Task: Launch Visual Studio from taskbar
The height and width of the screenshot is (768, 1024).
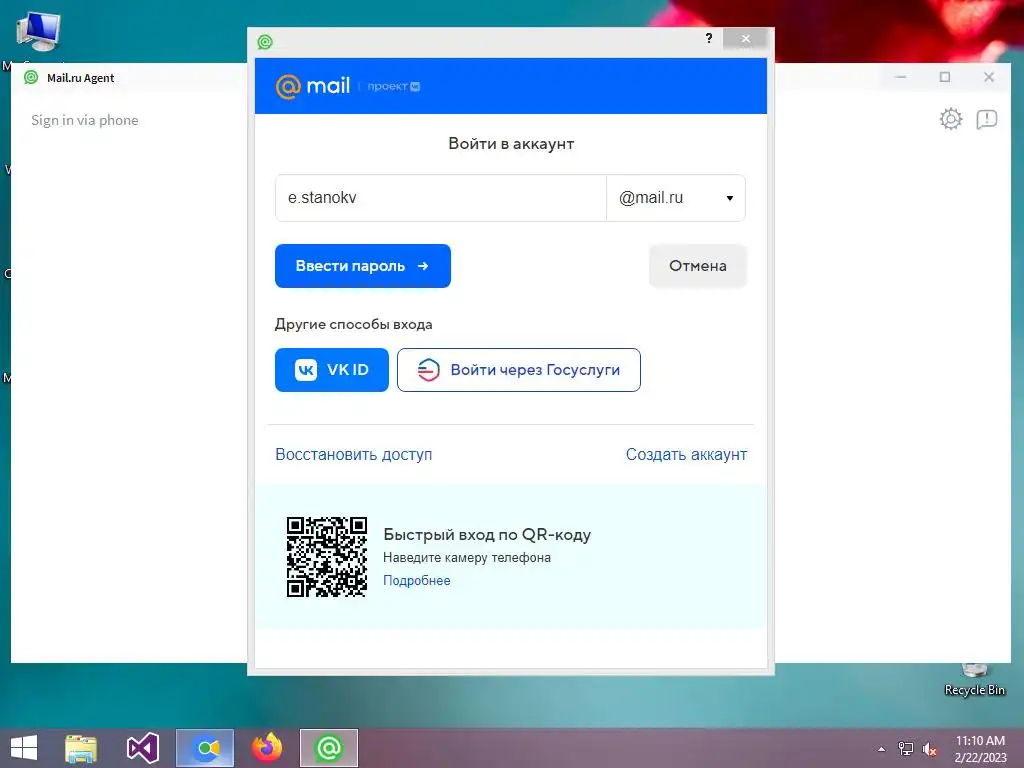Action: pyautogui.click(x=142, y=748)
